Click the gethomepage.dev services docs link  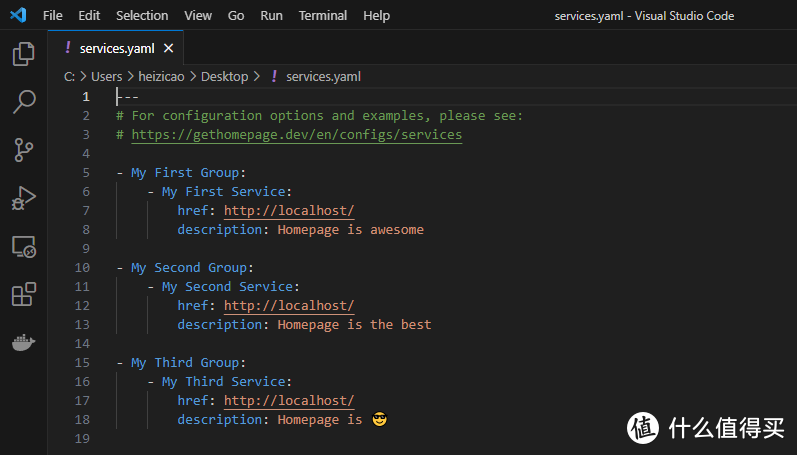coord(296,135)
